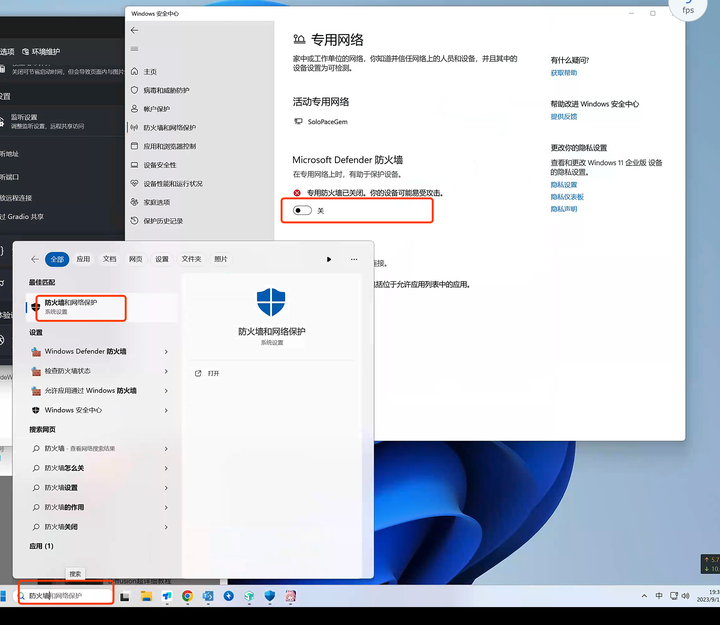
Task: Open the blue lightning circle taskbar app
Action: pos(229,596)
